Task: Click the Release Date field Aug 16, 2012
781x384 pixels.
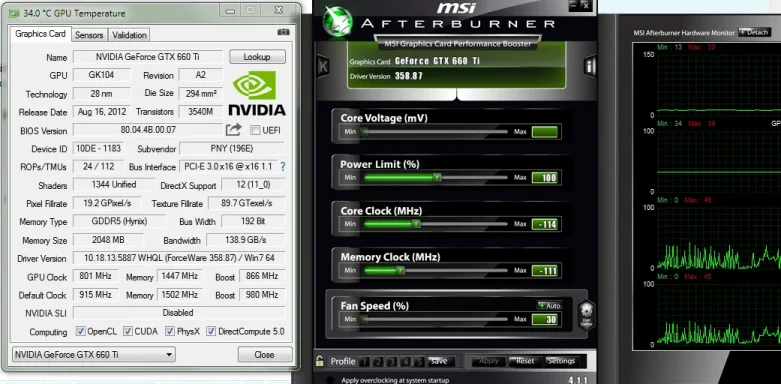Action: pos(102,112)
